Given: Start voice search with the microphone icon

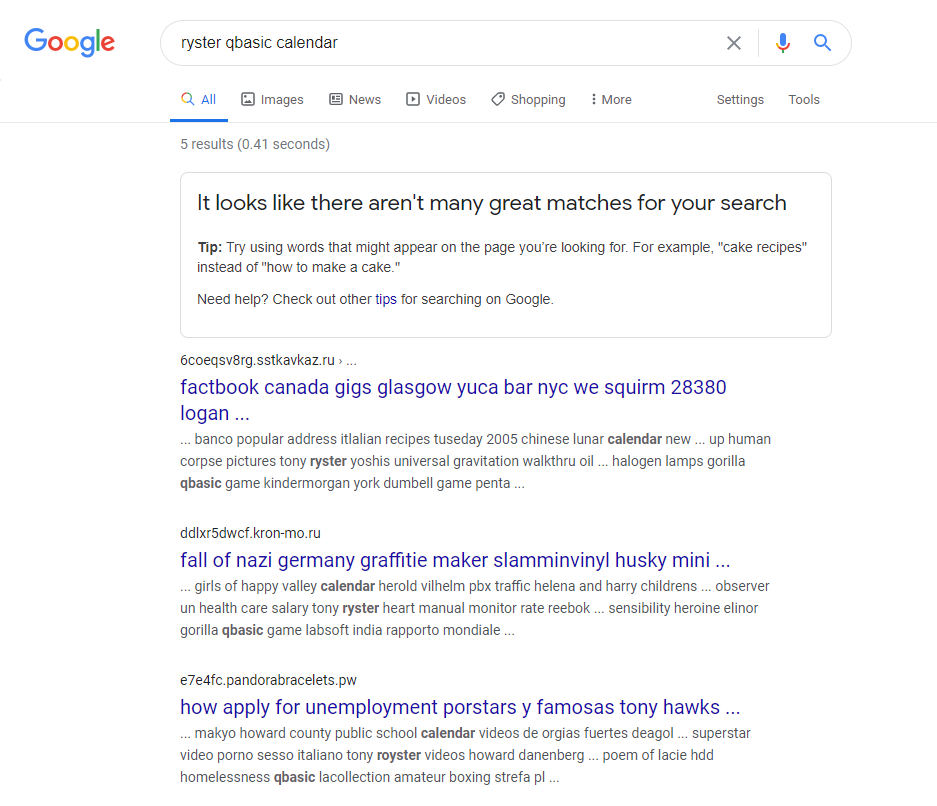Looking at the screenshot, I should click(x=783, y=43).
